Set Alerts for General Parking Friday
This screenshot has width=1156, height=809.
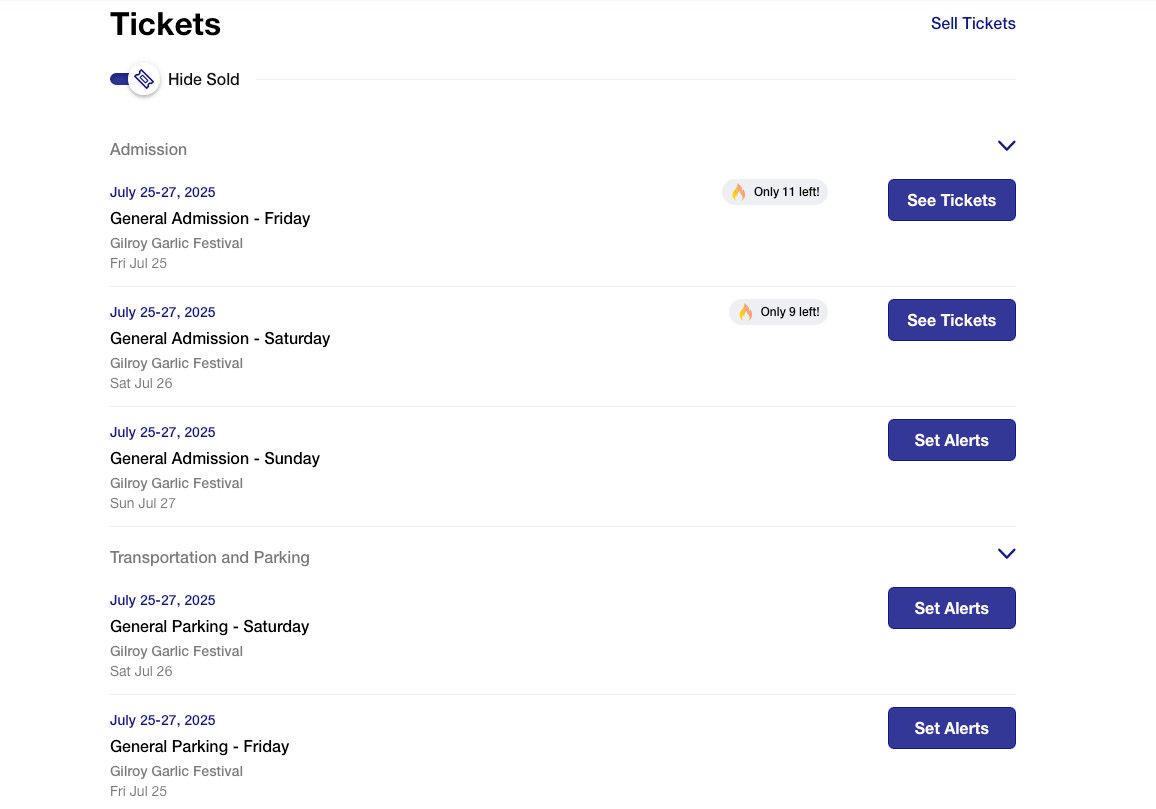(x=951, y=728)
